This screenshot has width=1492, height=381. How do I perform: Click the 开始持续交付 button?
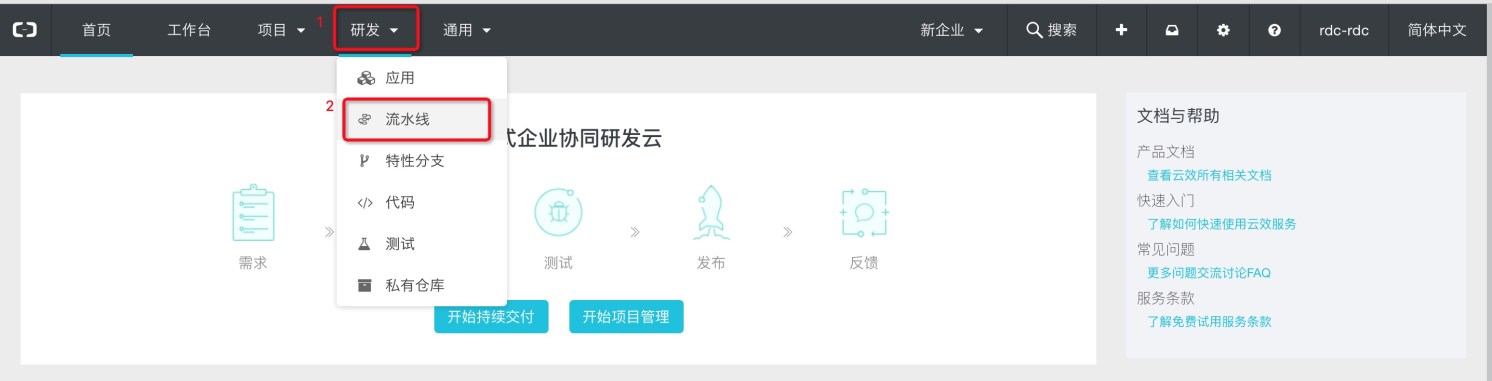[x=491, y=316]
